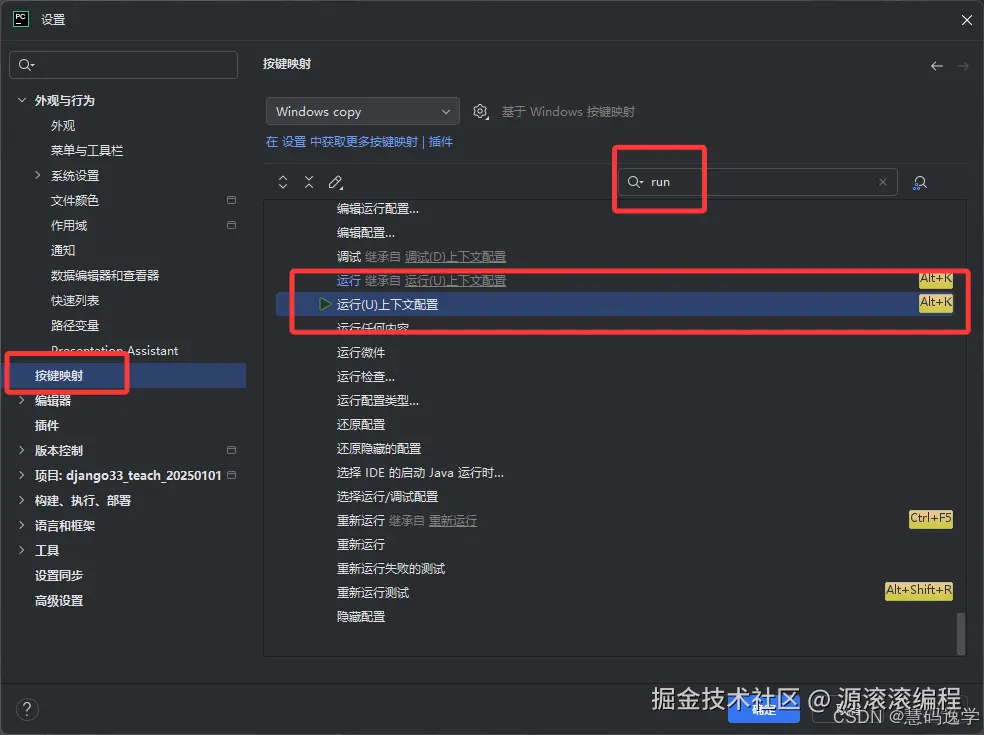Image resolution: width=984 pixels, height=735 pixels.
Task: Open the Windows copy keymap dropdown
Action: [363, 112]
